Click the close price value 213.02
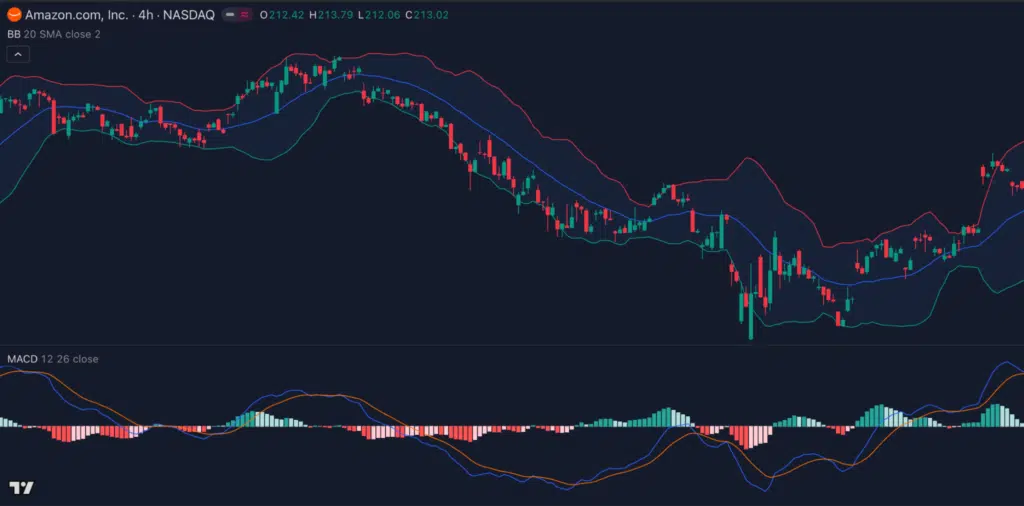The image size is (1024, 506). click(431, 15)
